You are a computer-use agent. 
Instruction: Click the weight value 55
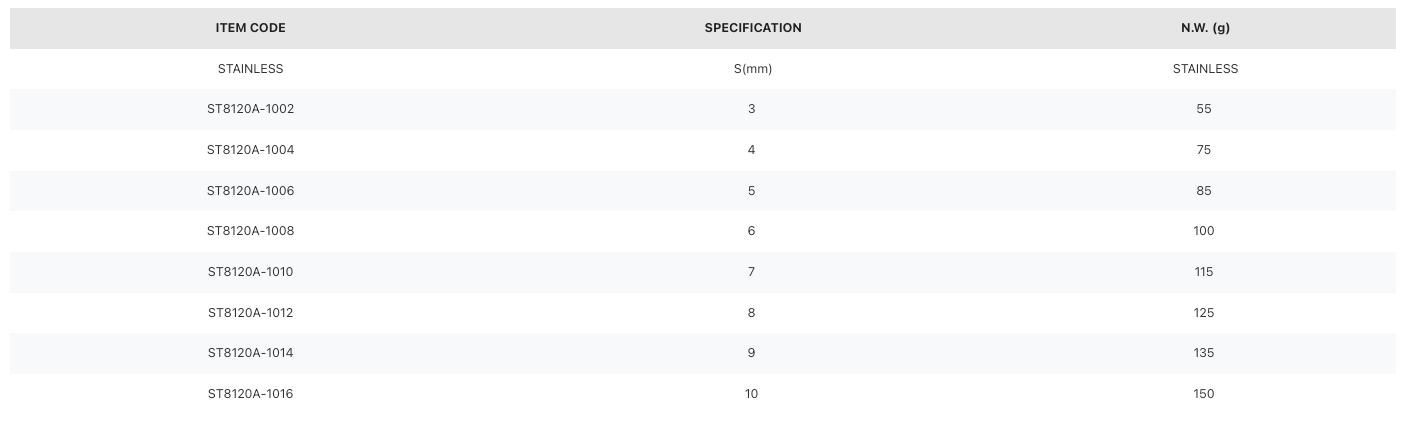(1204, 109)
